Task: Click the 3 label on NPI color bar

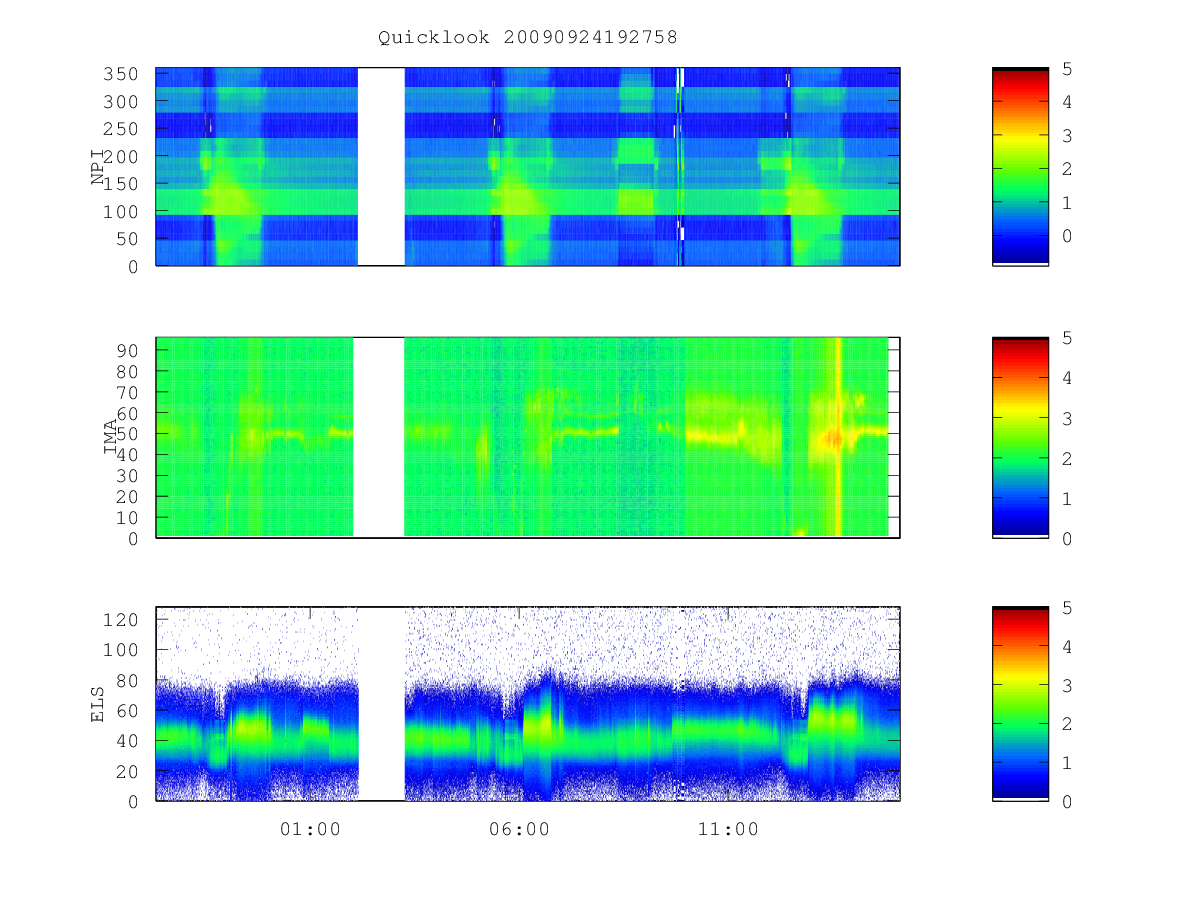Action: [1067, 135]
